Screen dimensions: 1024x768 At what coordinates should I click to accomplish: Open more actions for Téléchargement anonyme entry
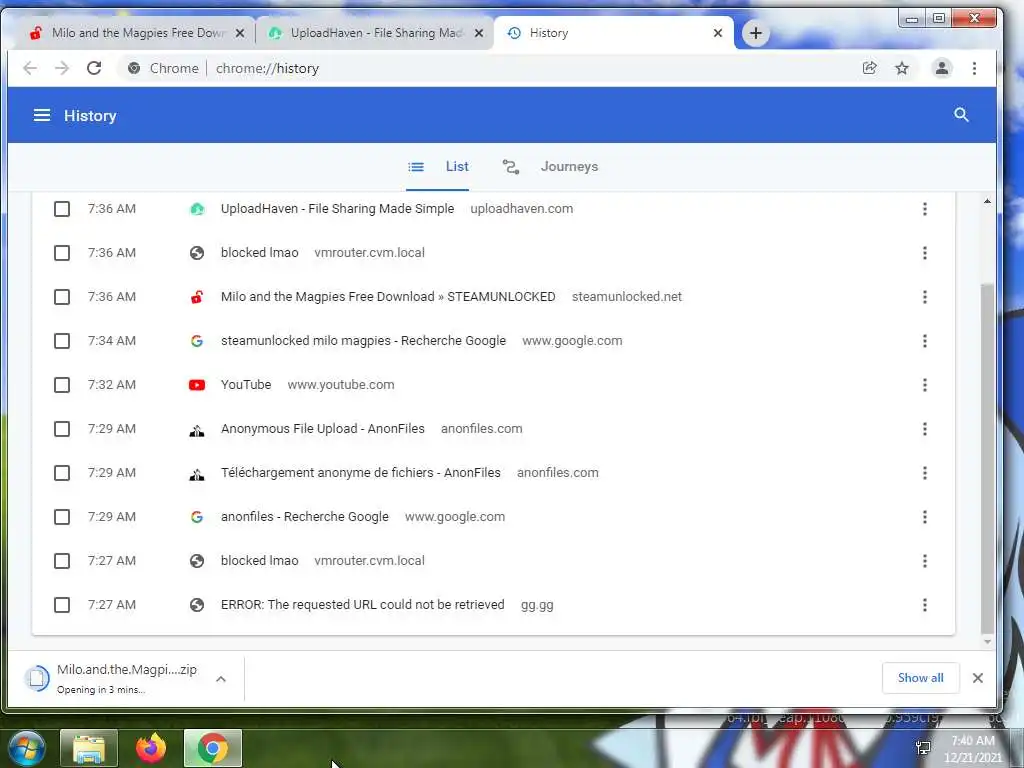pos(925,473)
